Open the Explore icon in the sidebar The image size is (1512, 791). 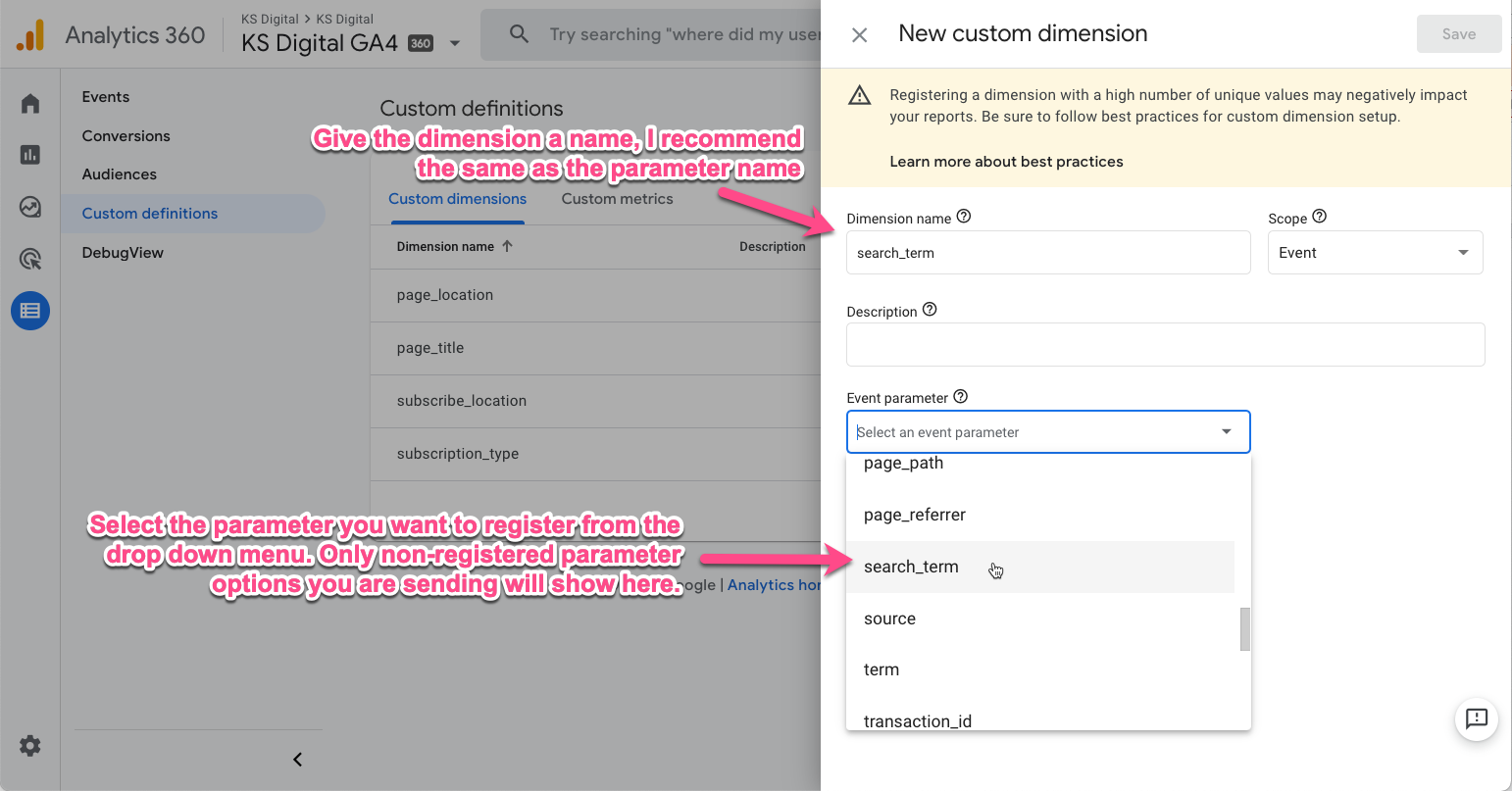pos(30,207)
